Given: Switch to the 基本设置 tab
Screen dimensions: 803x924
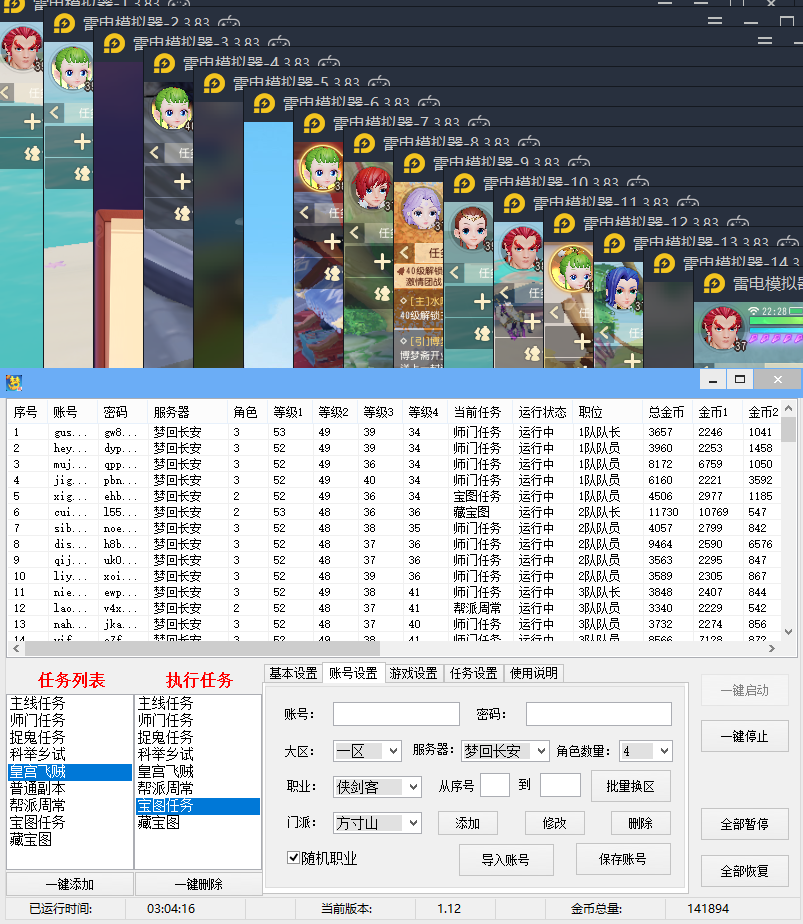Looking at the screenshot, I should tap(293, 673).
